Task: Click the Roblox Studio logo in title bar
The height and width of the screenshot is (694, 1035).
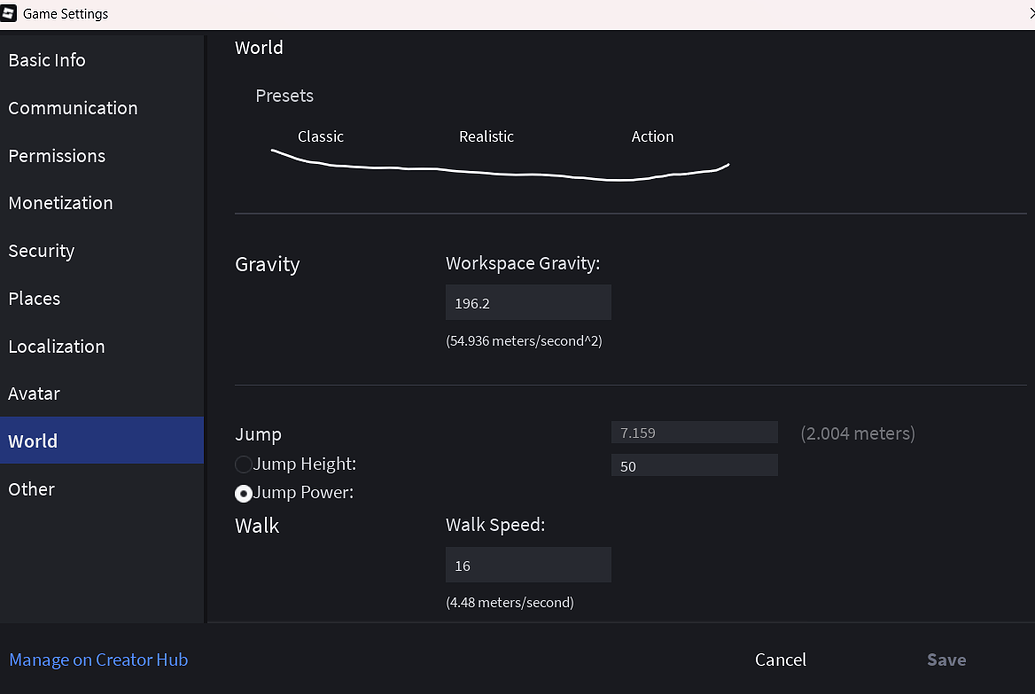Action: [8, 14]
